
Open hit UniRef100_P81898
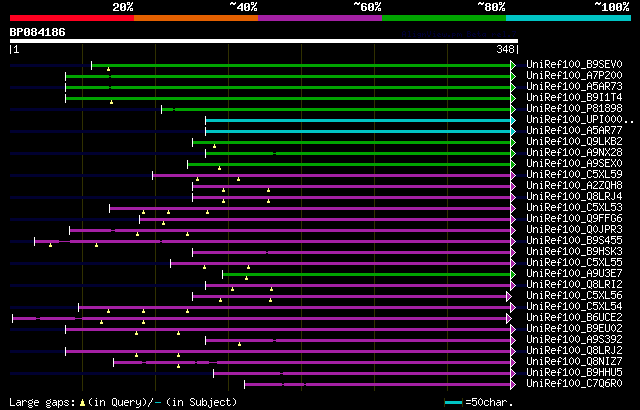(x=574, y=109)
